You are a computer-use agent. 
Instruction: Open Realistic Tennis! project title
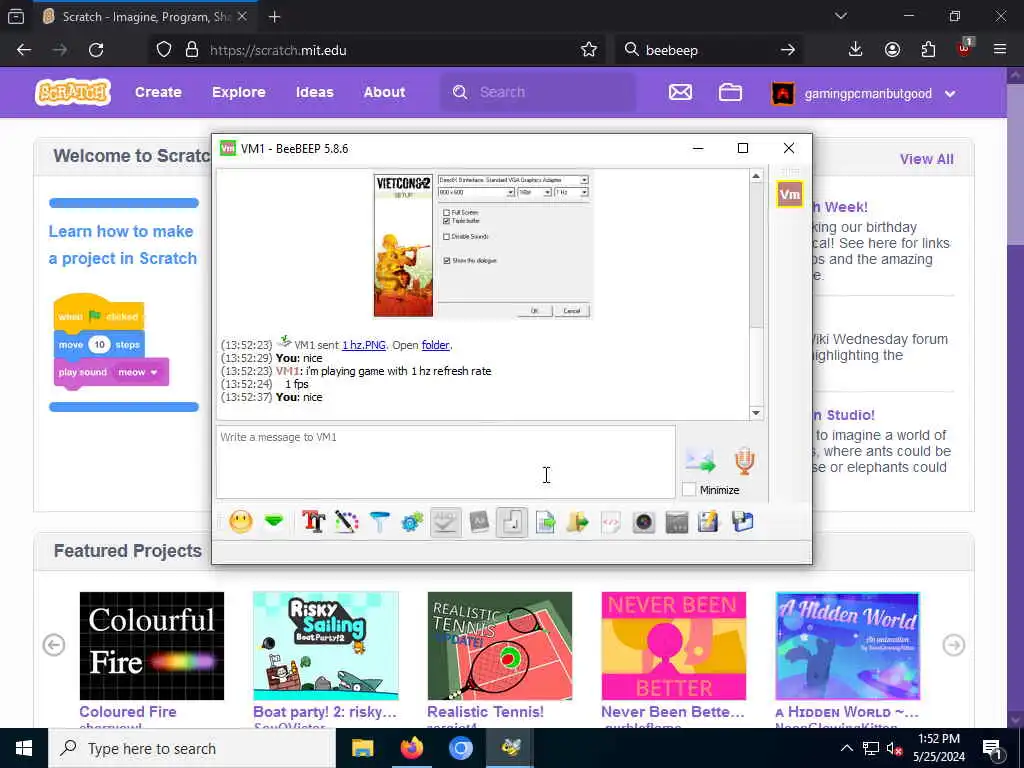click(x=485, y=711)
